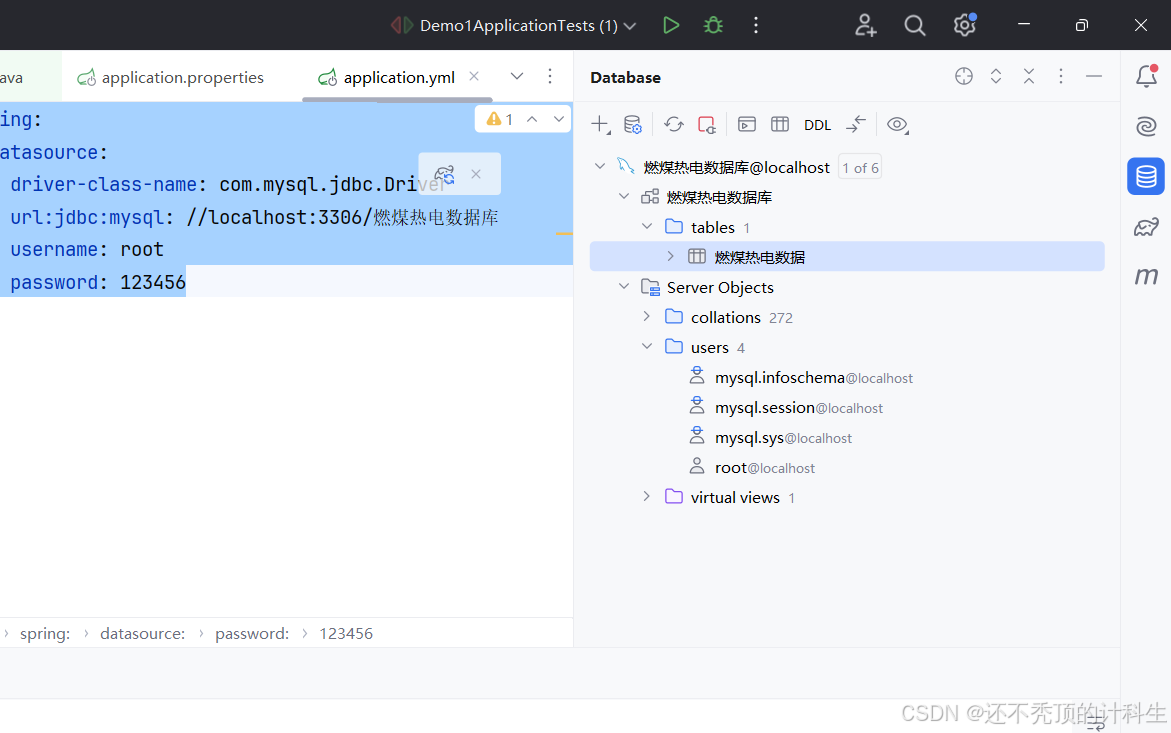Open Maven tool window icon
This screenshot has height=733, width=1171.
click(x=1146, y=277)
